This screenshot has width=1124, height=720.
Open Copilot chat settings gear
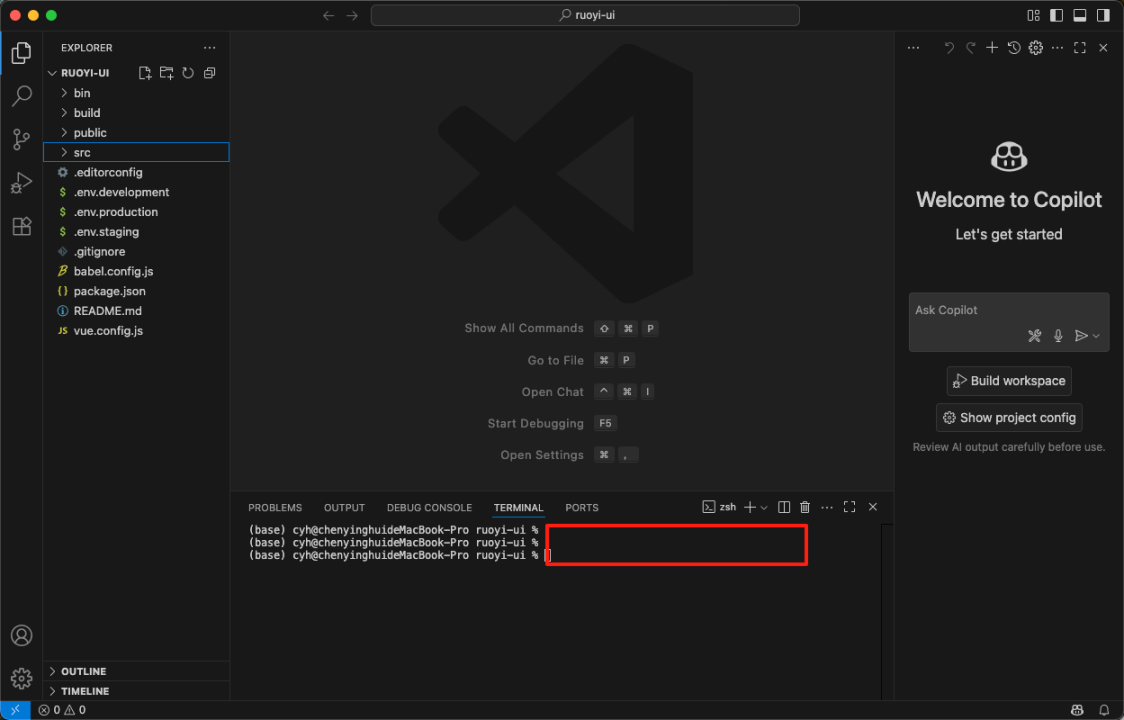[x=1036, y=48]
